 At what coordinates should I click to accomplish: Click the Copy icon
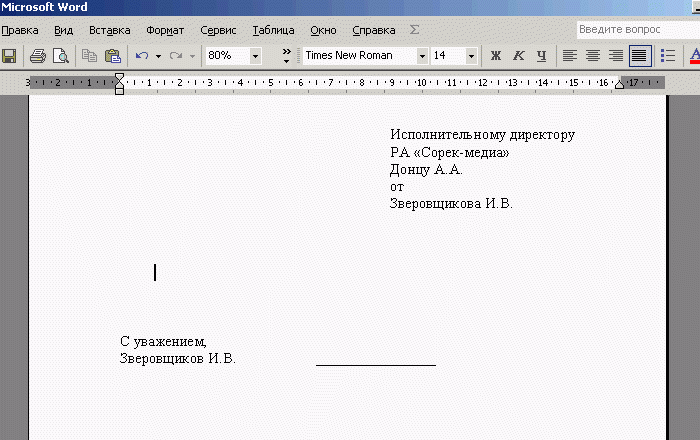click(x=90, y=56)
